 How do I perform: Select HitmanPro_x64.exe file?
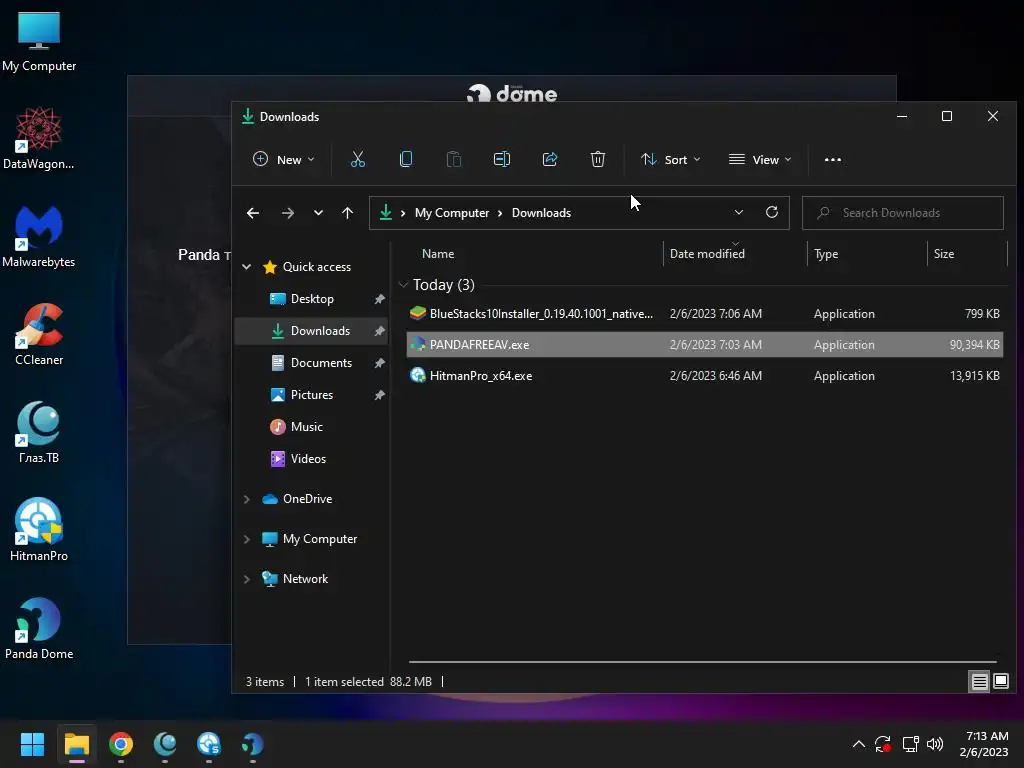[705, 376]
